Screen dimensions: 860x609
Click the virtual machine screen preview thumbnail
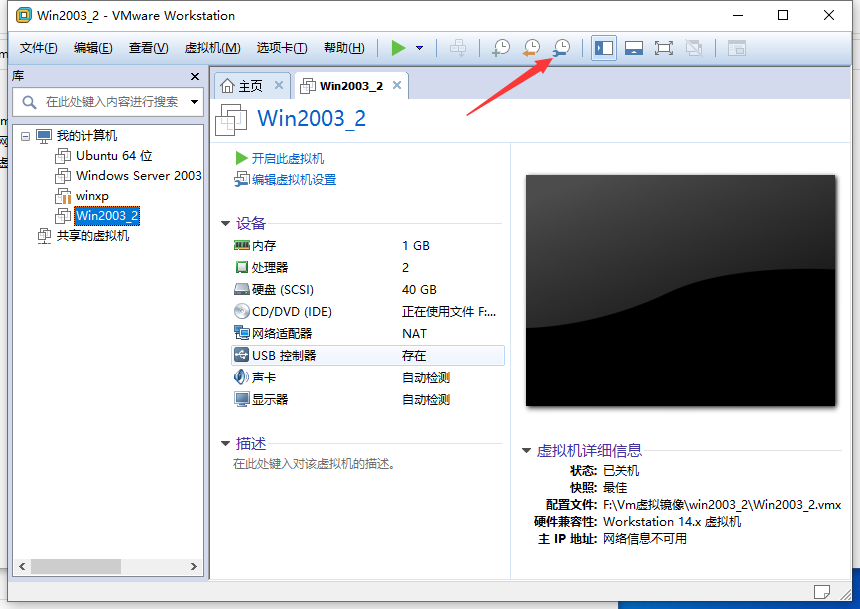click(680, 291)
